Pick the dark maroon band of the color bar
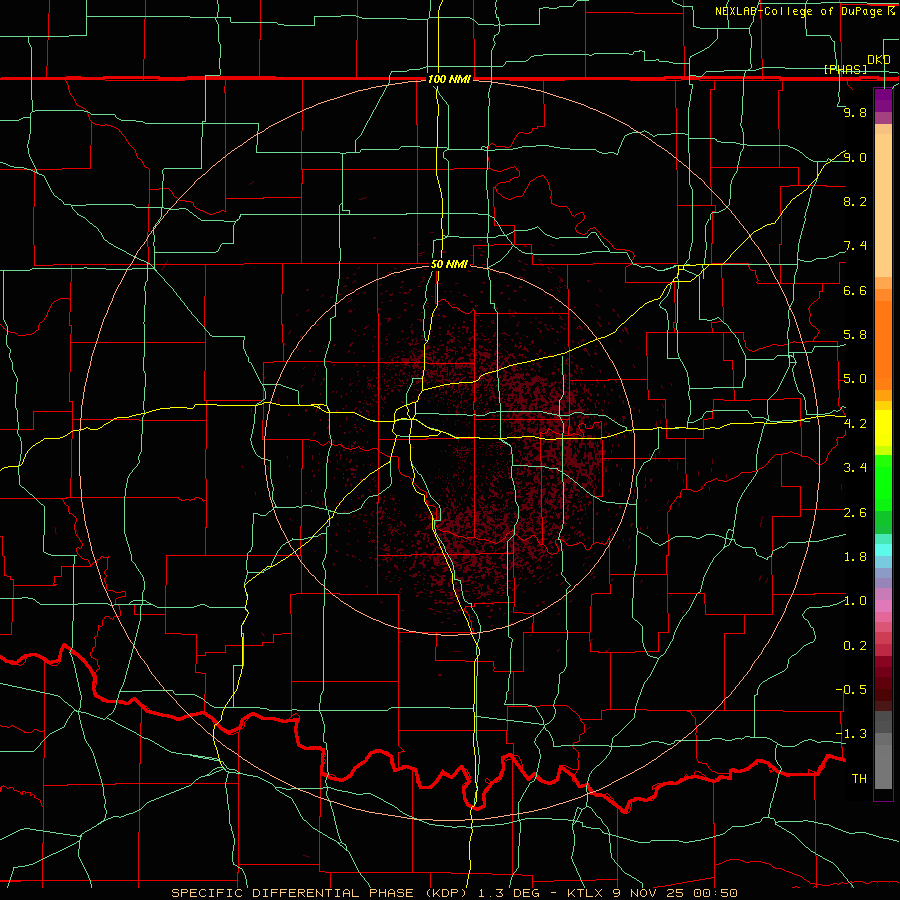The image size is (900, 900). coord(883,683)
